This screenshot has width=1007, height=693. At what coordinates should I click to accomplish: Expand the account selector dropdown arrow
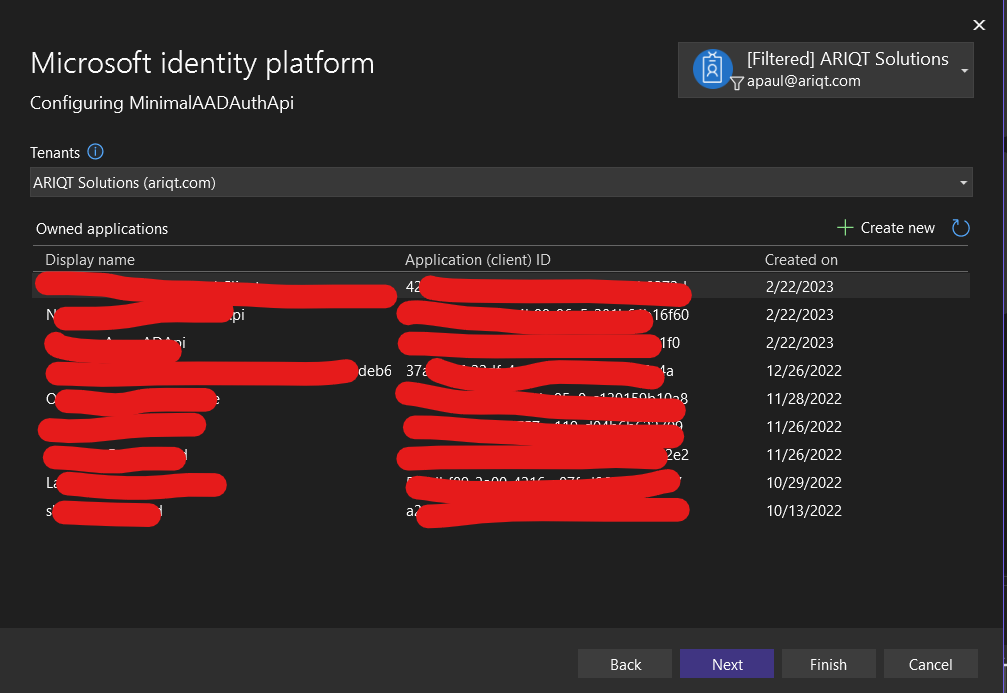click(x=964, y=71)
